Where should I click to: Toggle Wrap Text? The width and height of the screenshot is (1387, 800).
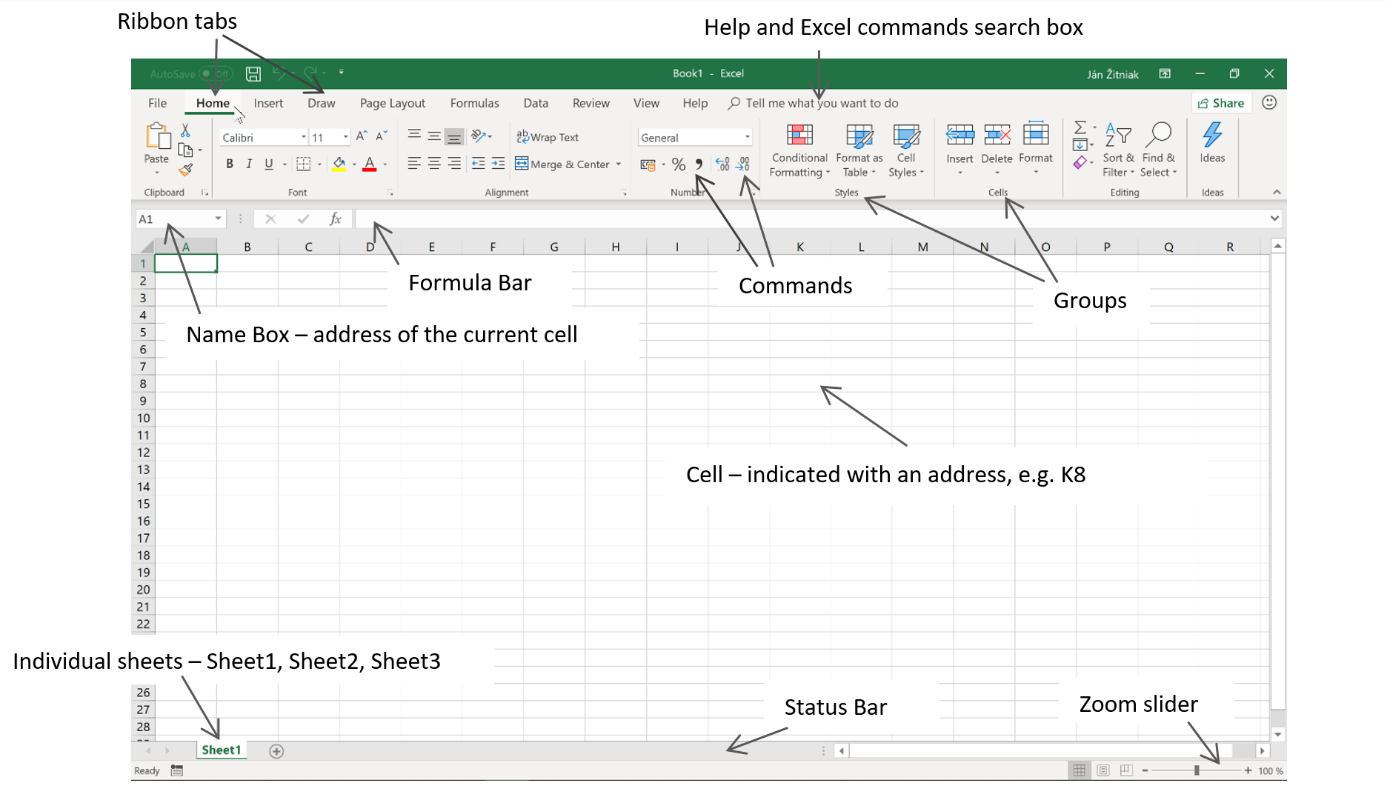548,137
